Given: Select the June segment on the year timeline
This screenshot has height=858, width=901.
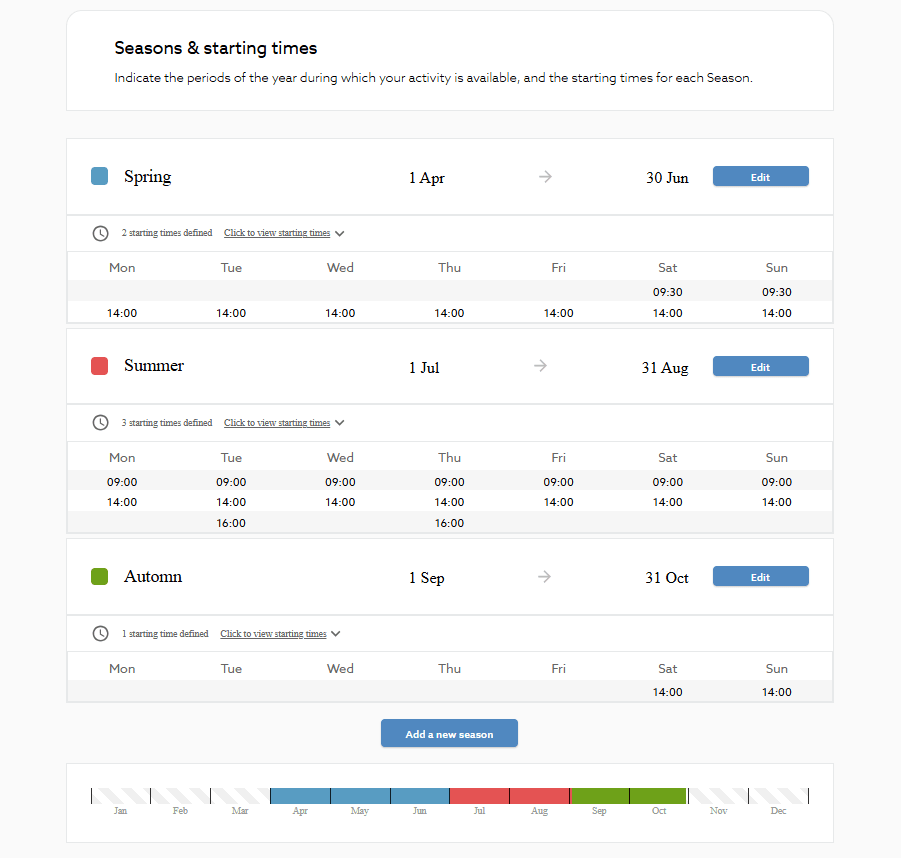Looking at the screenshot, I should pos(420,796).
